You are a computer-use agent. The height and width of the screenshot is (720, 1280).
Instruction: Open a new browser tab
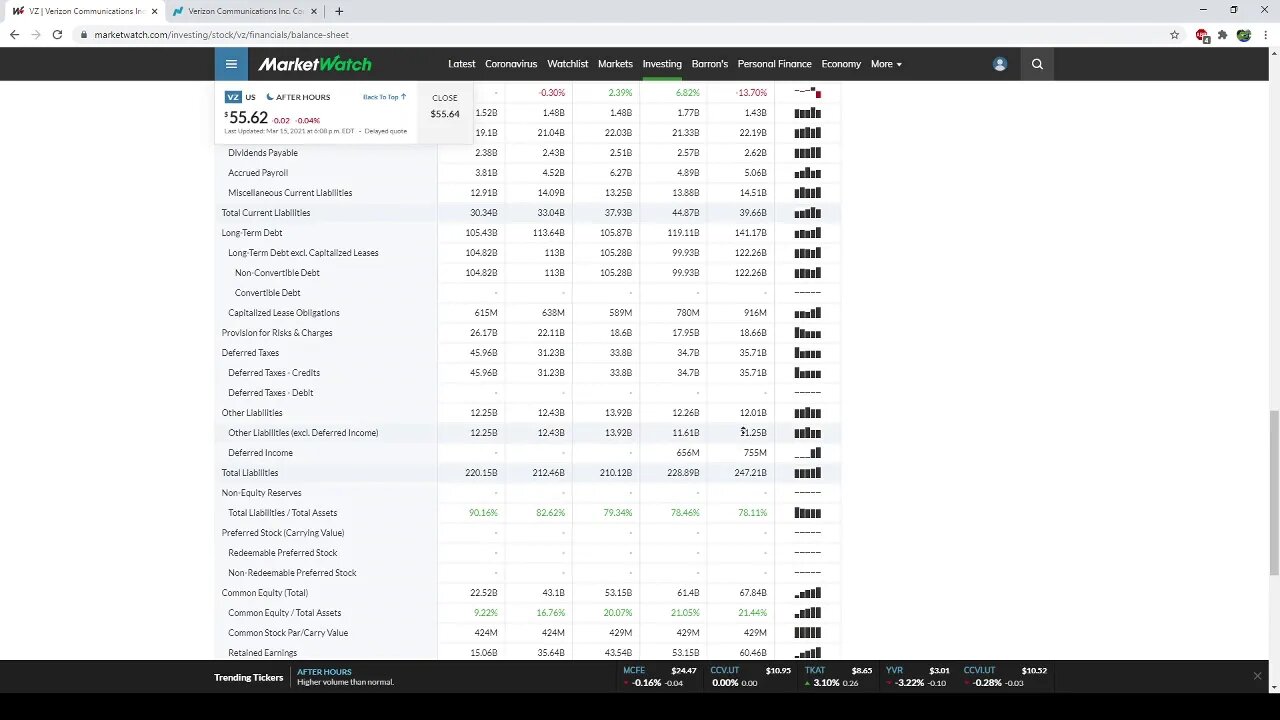[339, 11]
